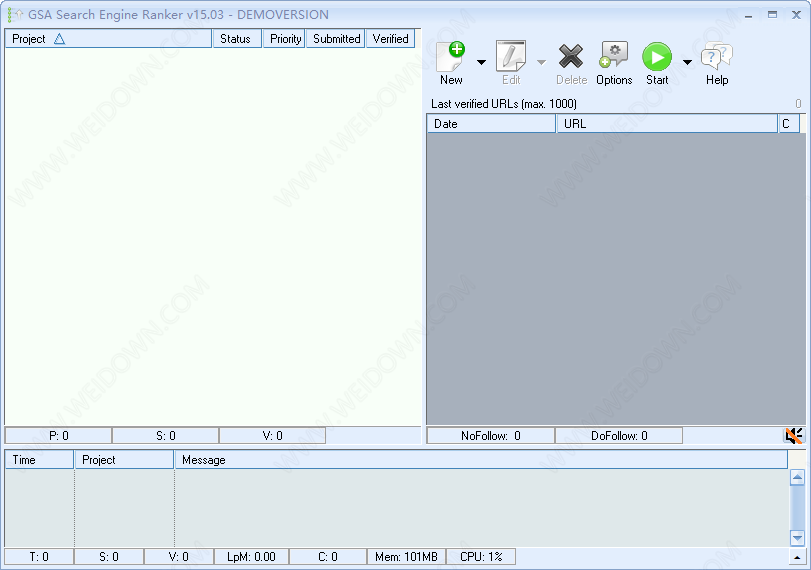Click the Edit project icon
Screen dimensions: 811x570
[x=511, y=56]
